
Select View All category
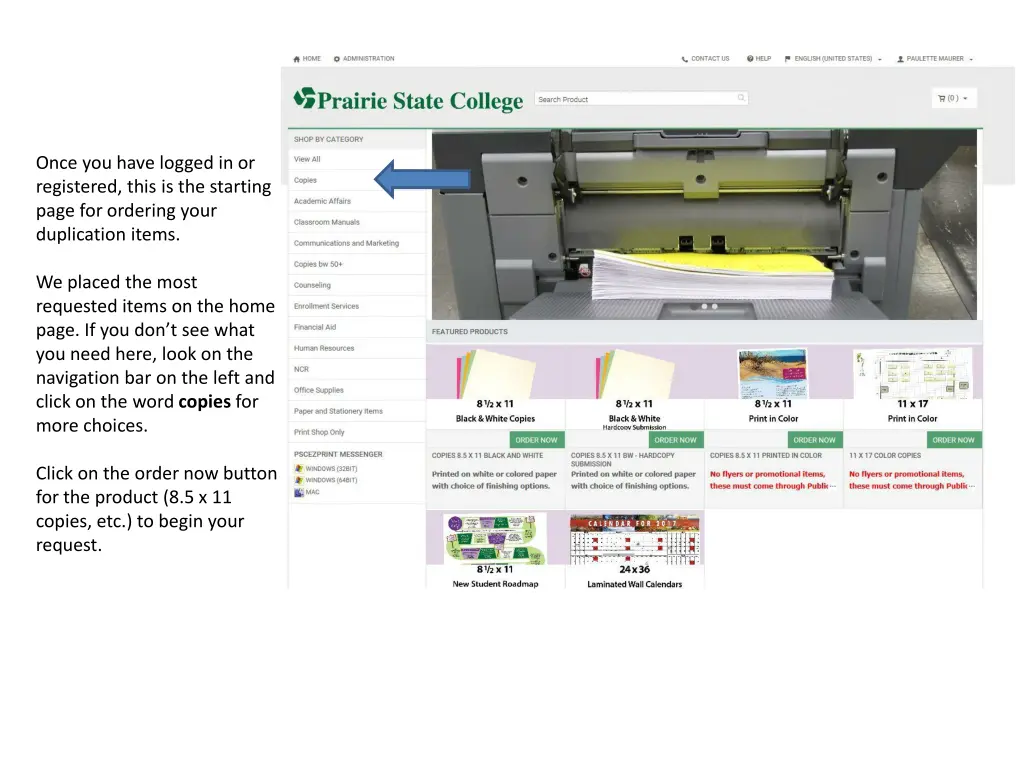point(307,159)
